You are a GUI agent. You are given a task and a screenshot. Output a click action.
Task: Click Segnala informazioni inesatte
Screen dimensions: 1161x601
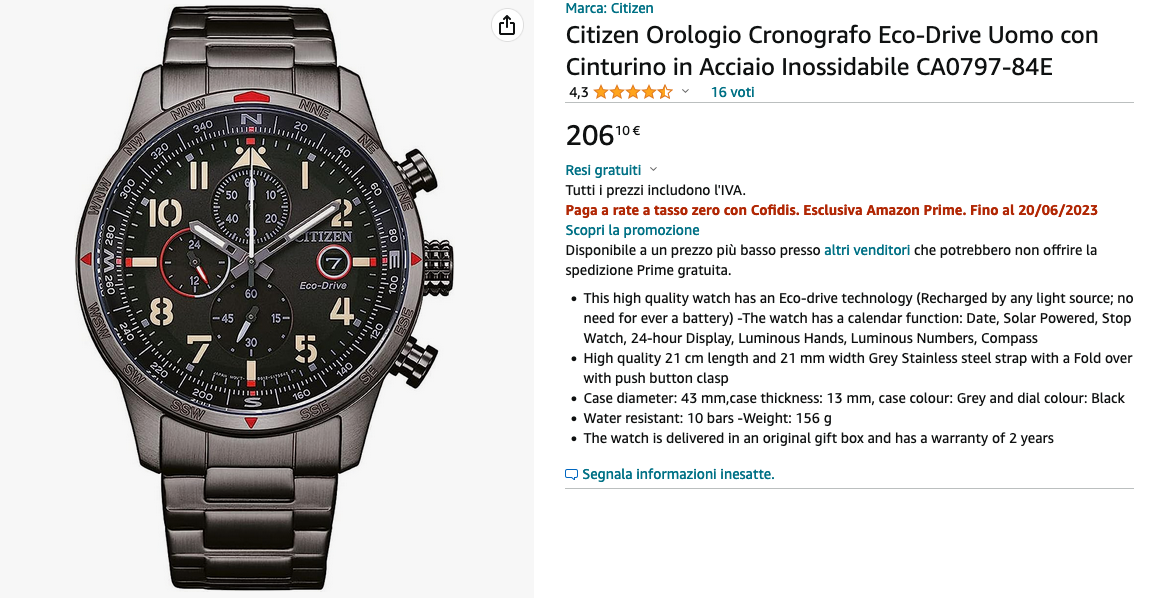[678, 474]
